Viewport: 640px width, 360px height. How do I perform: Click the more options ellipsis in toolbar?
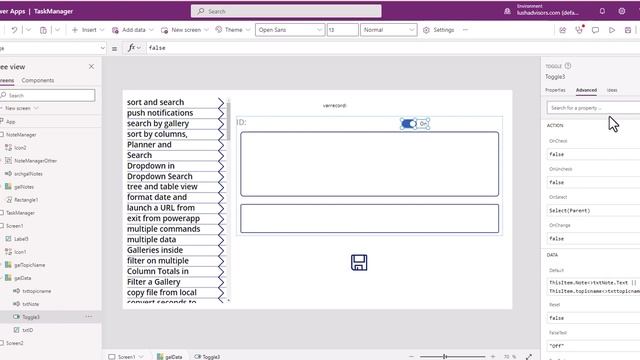(x=465, y=30)
